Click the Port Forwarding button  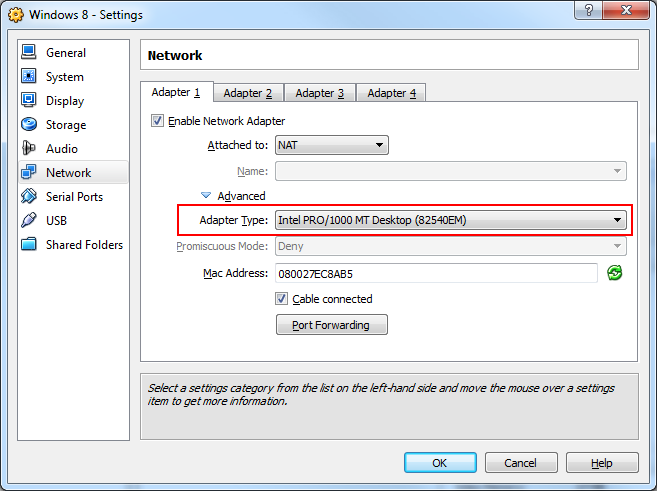point(331,325)
